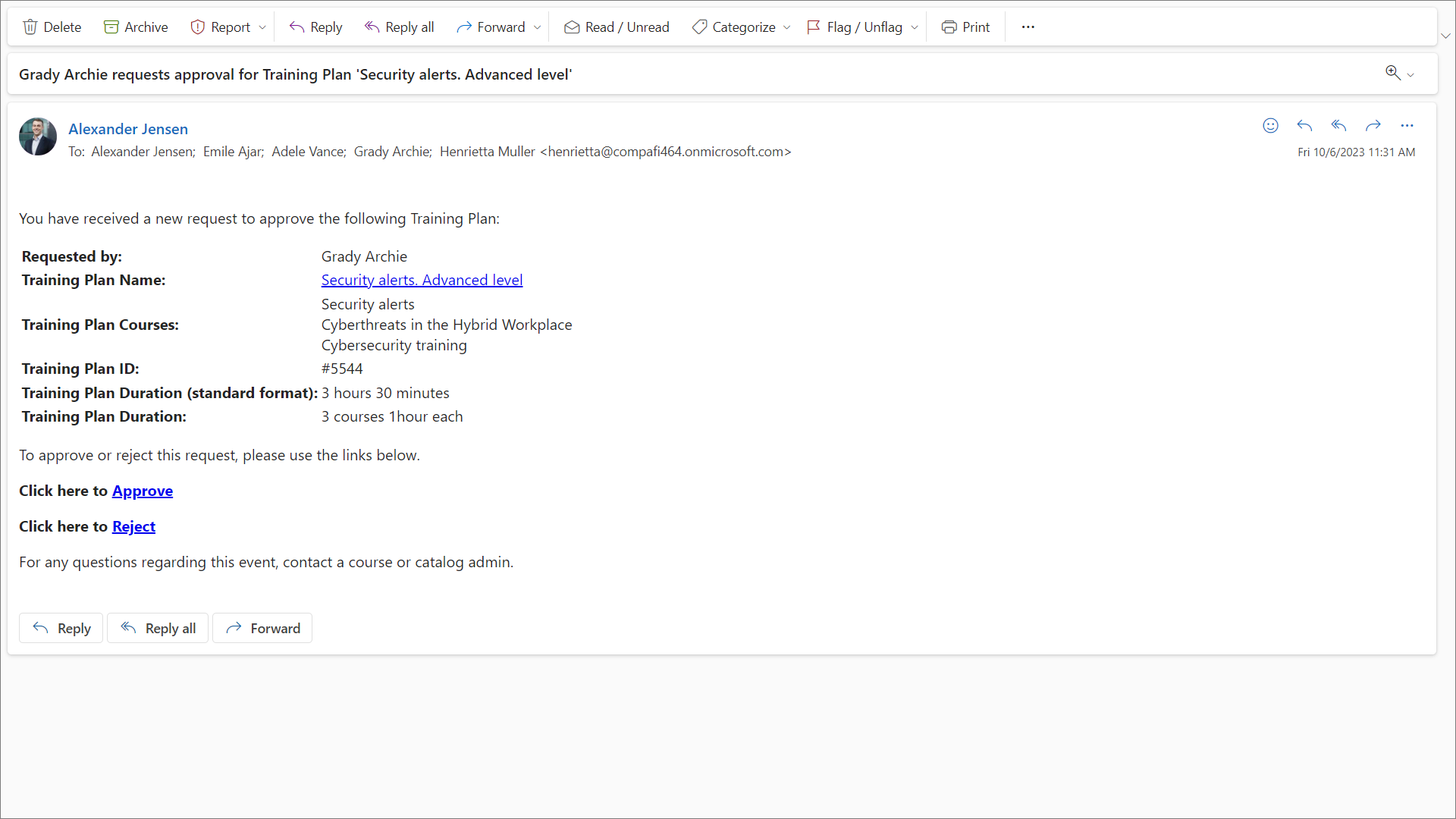Expand the Report dropdown arrow
Viewport: 1456px width, 819px height.
262,27
